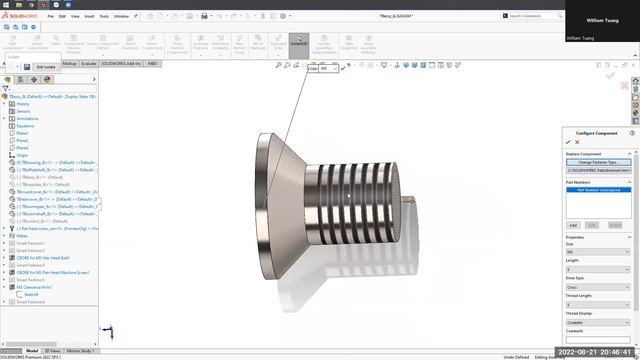This screenshot has height=360, width=640.
Task: Switch to the Markup tab
Action: (69, 64)
